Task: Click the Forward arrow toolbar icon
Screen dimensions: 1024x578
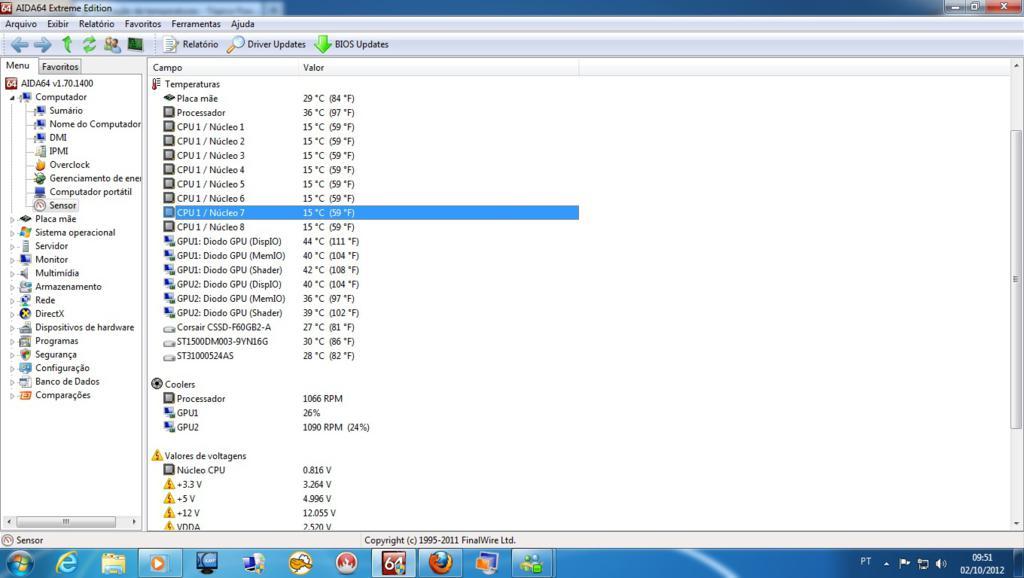Action: pos(42,44)
